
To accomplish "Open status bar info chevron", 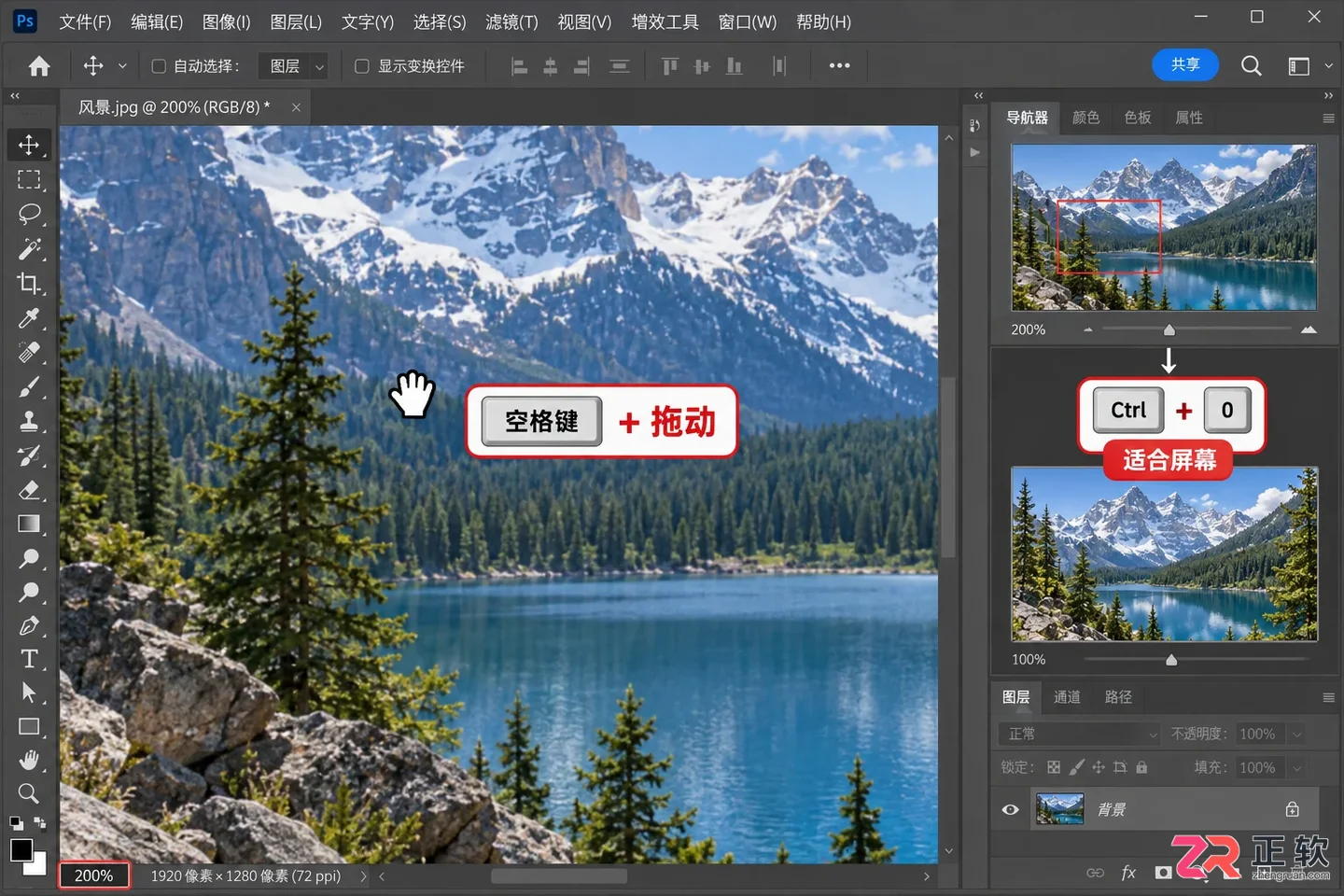I will click(x=363, y=876).
